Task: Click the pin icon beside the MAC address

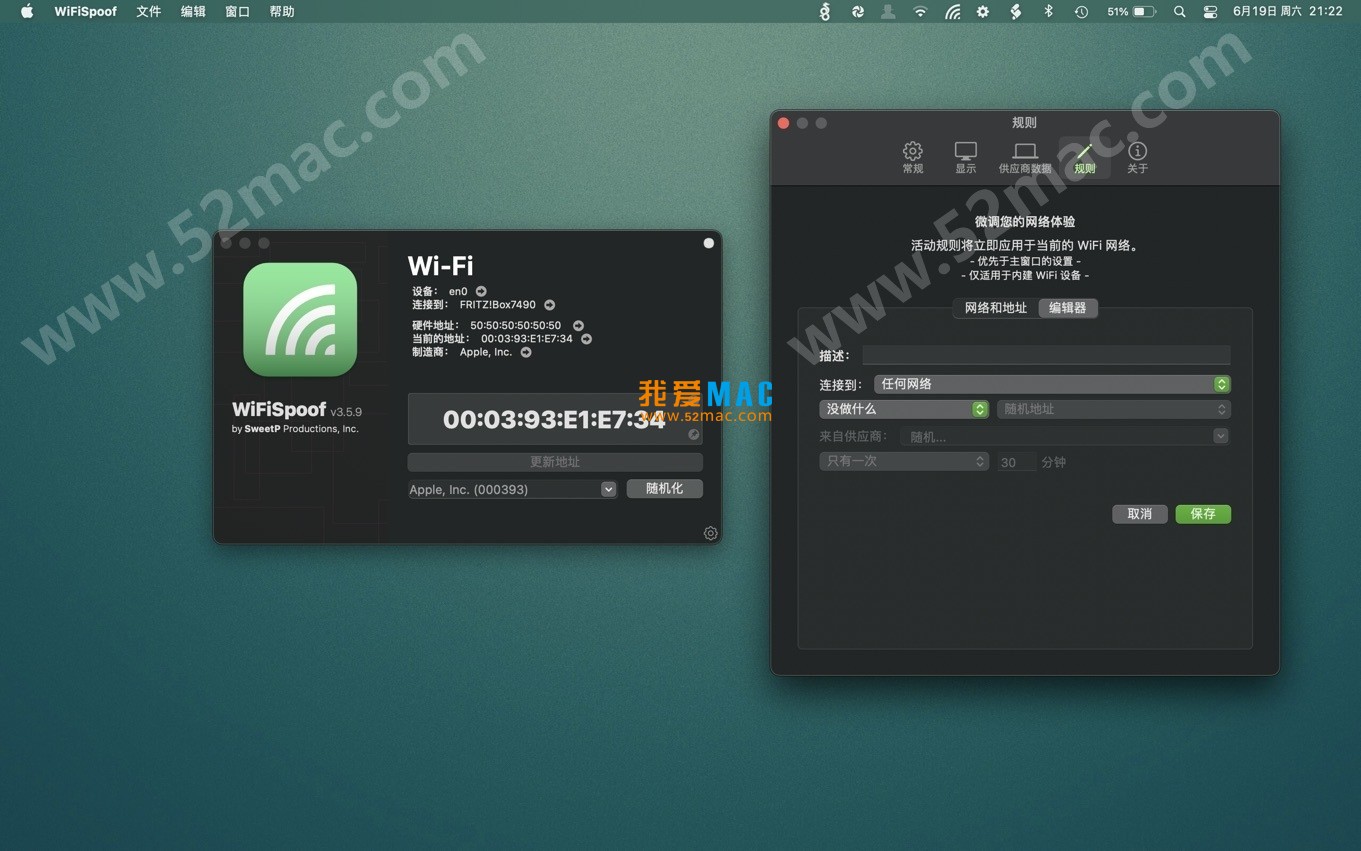Action: [693, 434]
